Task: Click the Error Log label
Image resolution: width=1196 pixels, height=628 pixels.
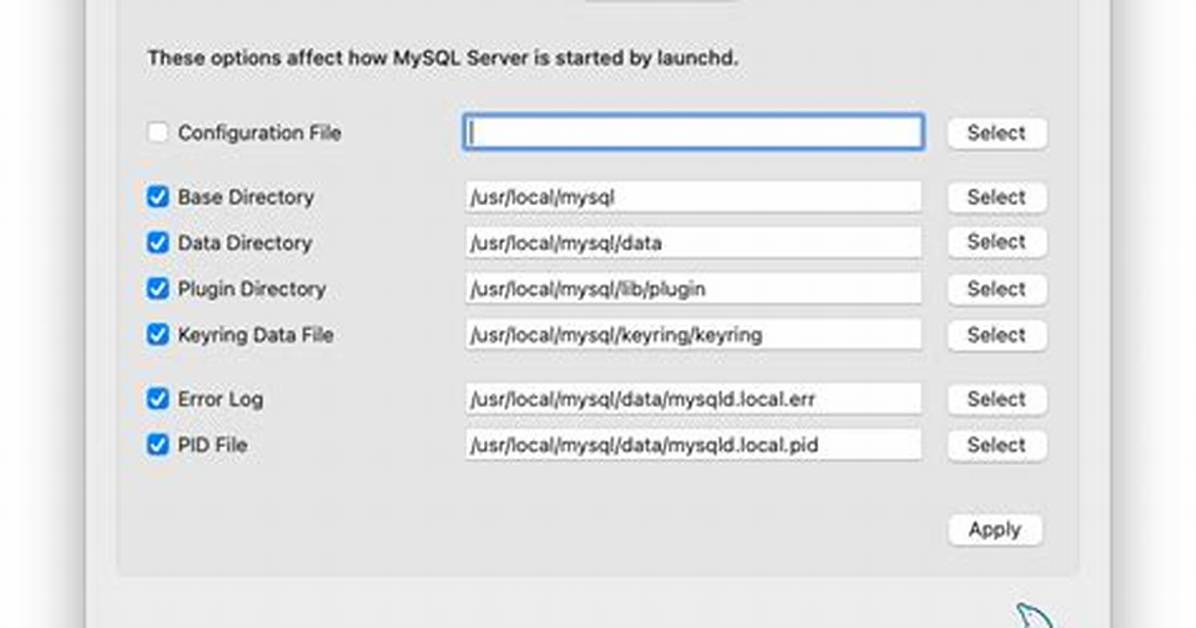Action: tap(220, 398)
